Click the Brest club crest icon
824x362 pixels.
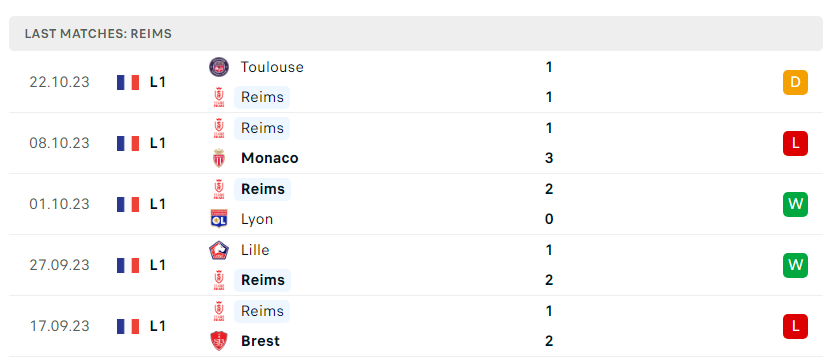(219, 341)
